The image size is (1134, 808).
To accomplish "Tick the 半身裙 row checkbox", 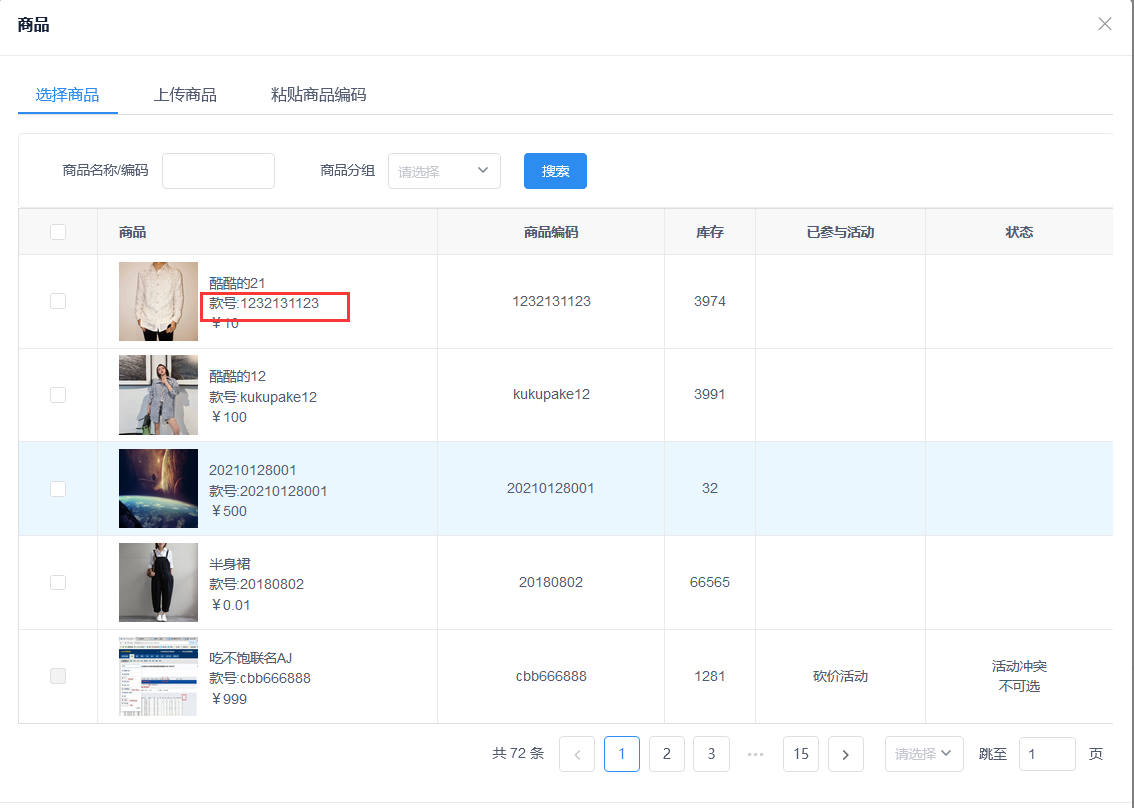I will [x=58, y=582].
